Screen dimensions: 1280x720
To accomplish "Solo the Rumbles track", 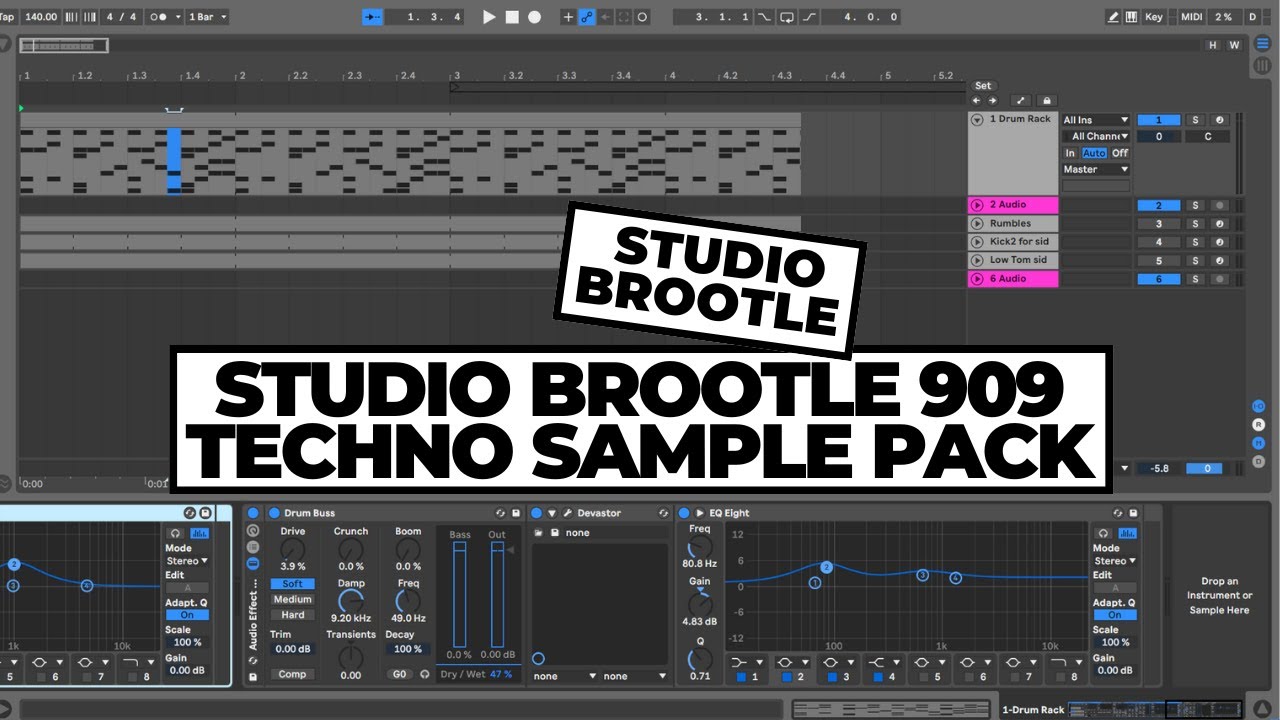I will coord(1194,224).
